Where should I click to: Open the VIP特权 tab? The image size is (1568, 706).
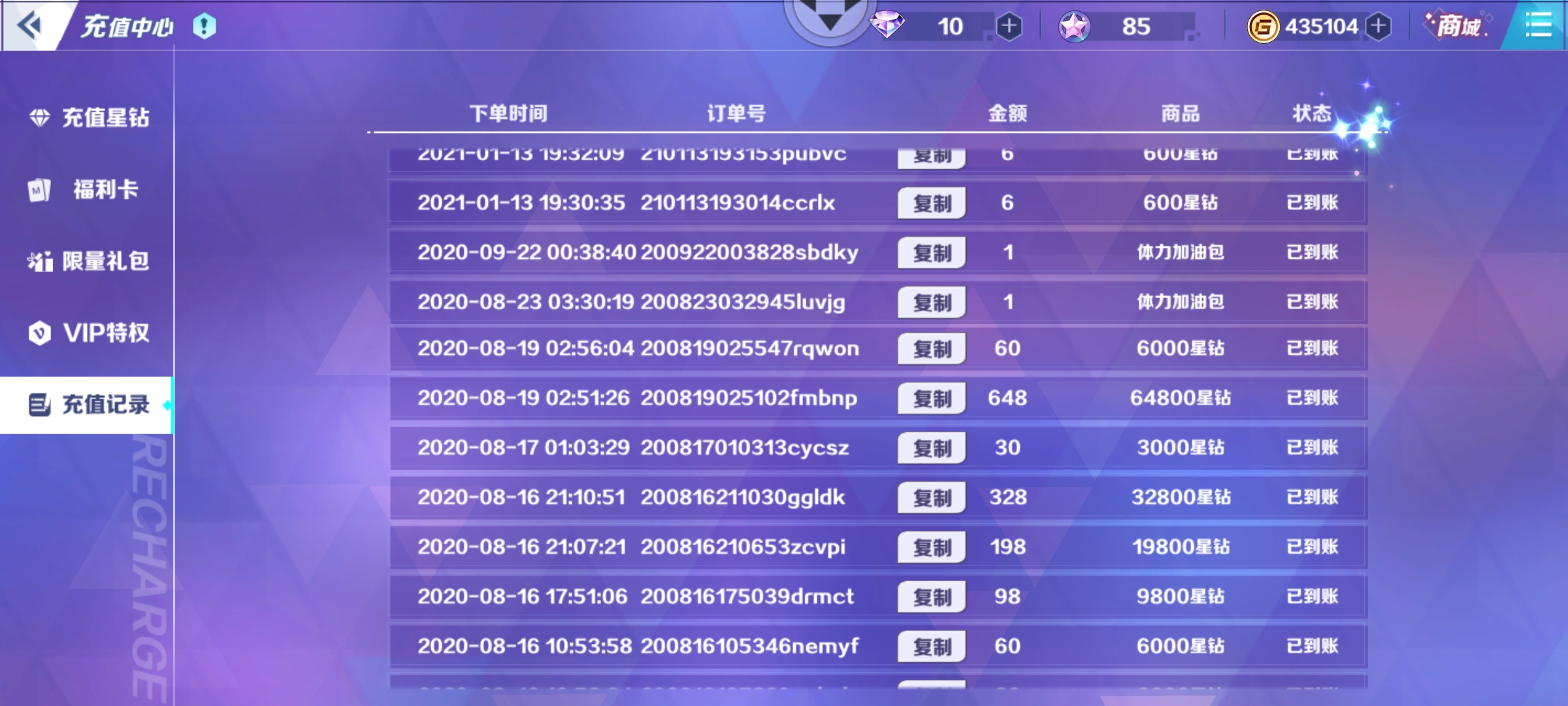click(88, 333)
